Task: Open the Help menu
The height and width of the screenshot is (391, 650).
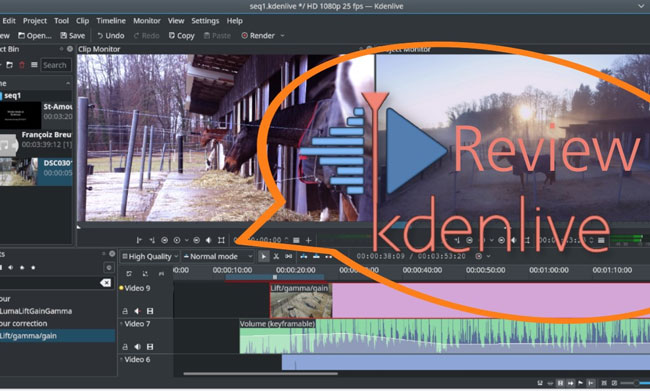Action: click(235, 21)
